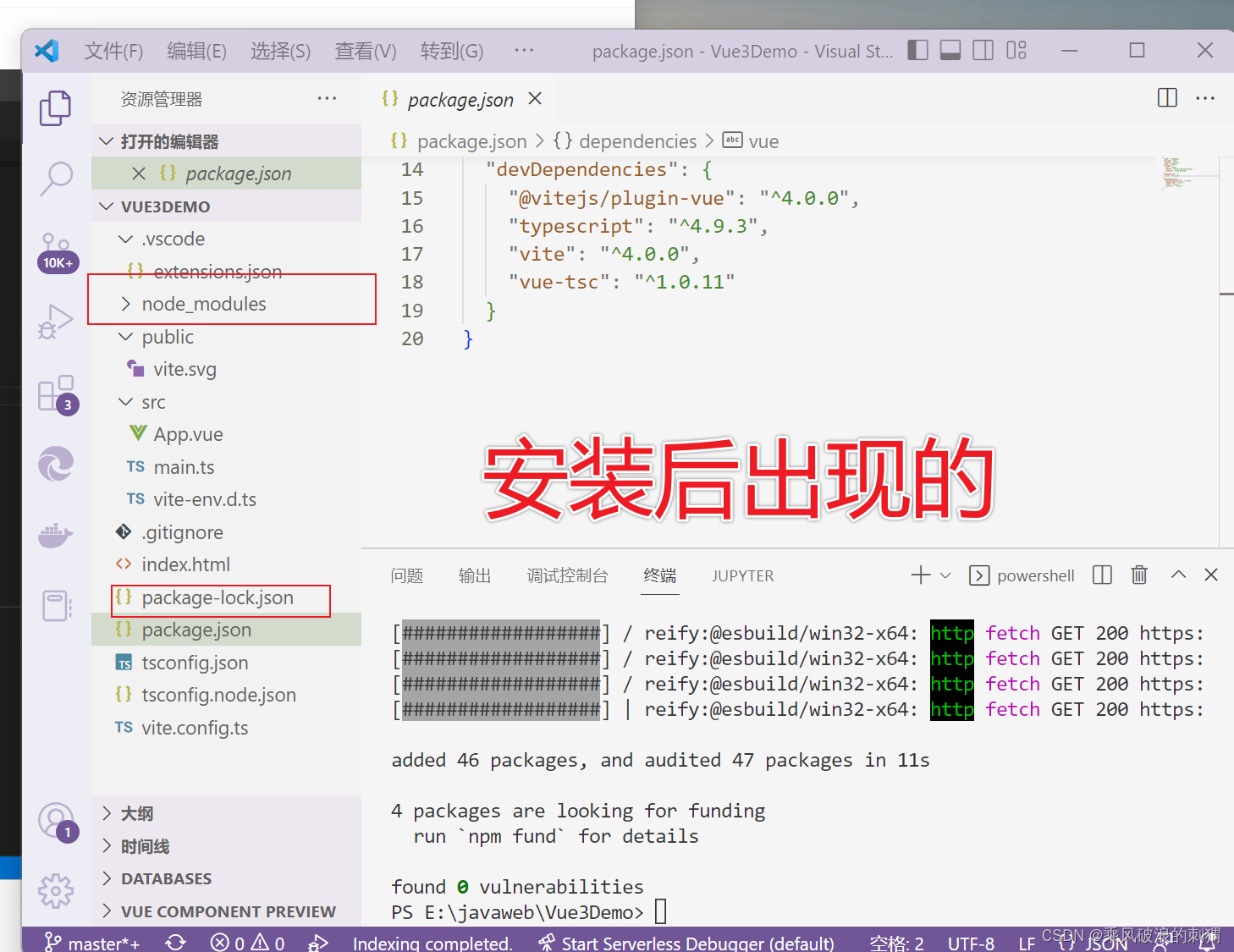The image size is (1234, 952).
Task: Switch to the 调试控制台 panel tab
Action: tap(567, 575)
